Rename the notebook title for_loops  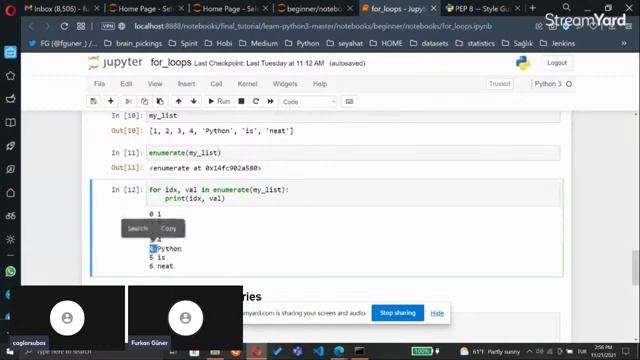(171, 62)
